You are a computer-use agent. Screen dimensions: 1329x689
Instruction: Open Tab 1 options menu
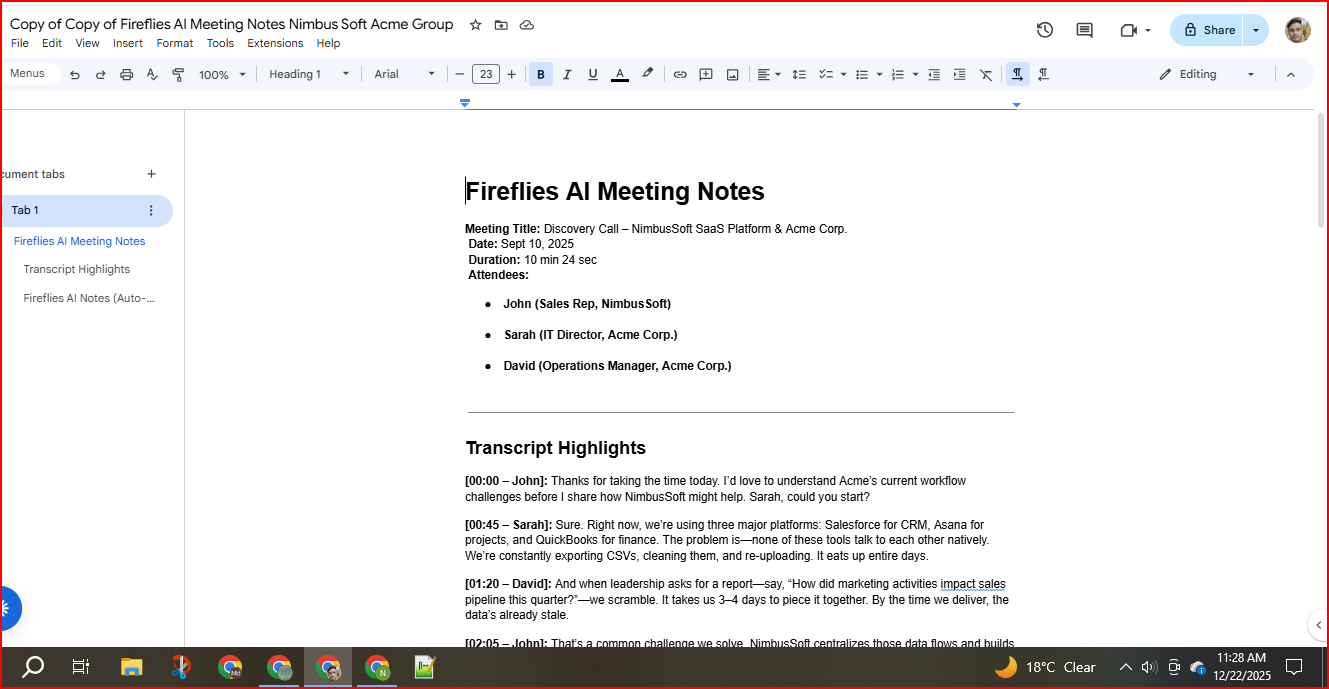151,210
